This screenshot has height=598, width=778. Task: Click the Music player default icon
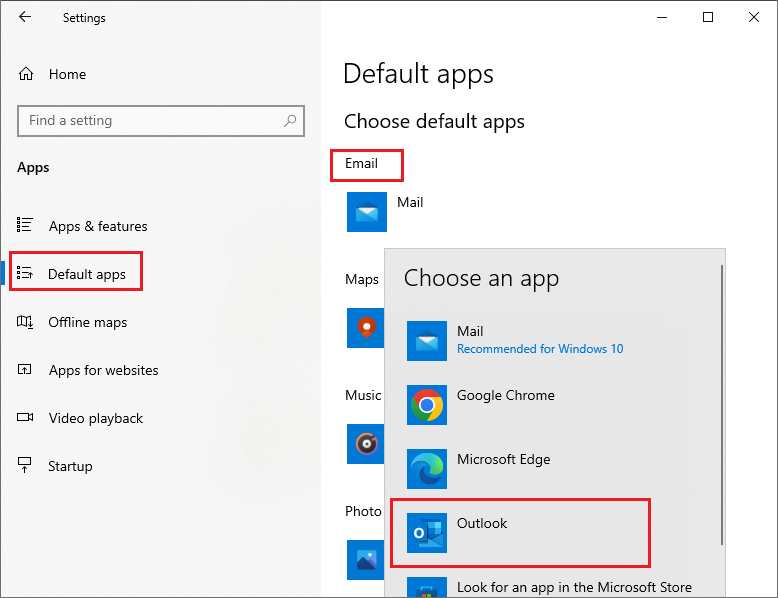366,444
